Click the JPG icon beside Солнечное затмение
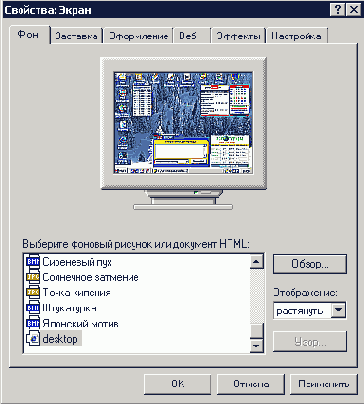364x404 pixels. [33, 277]
